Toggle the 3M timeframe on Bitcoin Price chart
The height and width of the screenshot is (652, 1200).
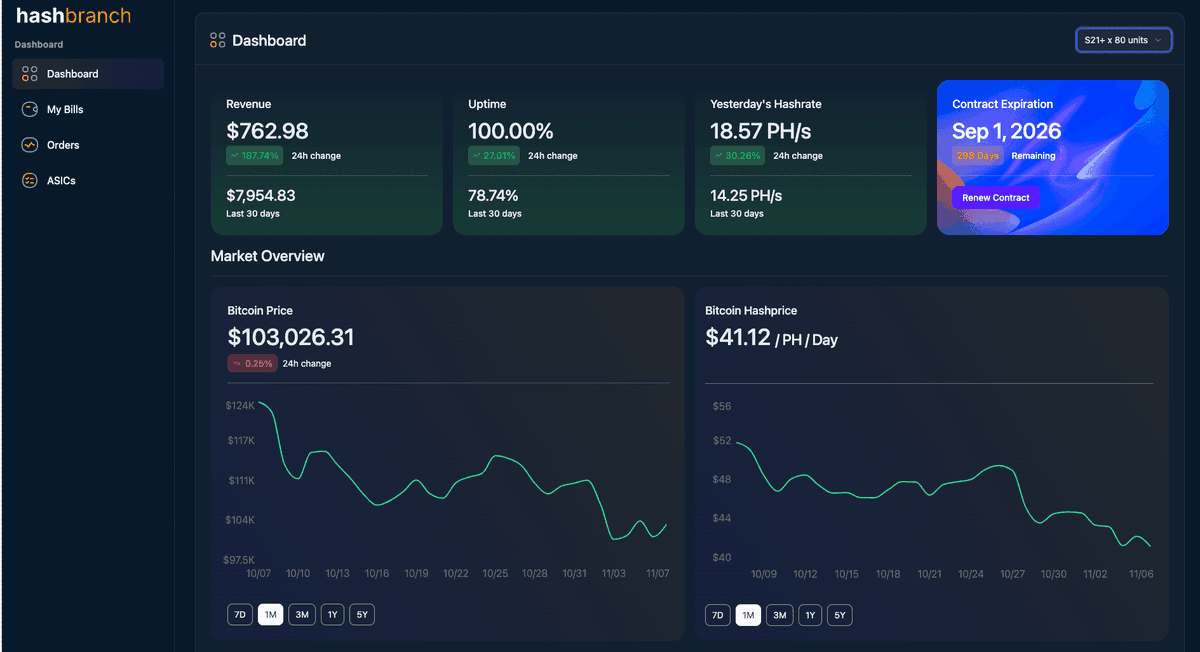pyautogui.click(x=301, y=614)
